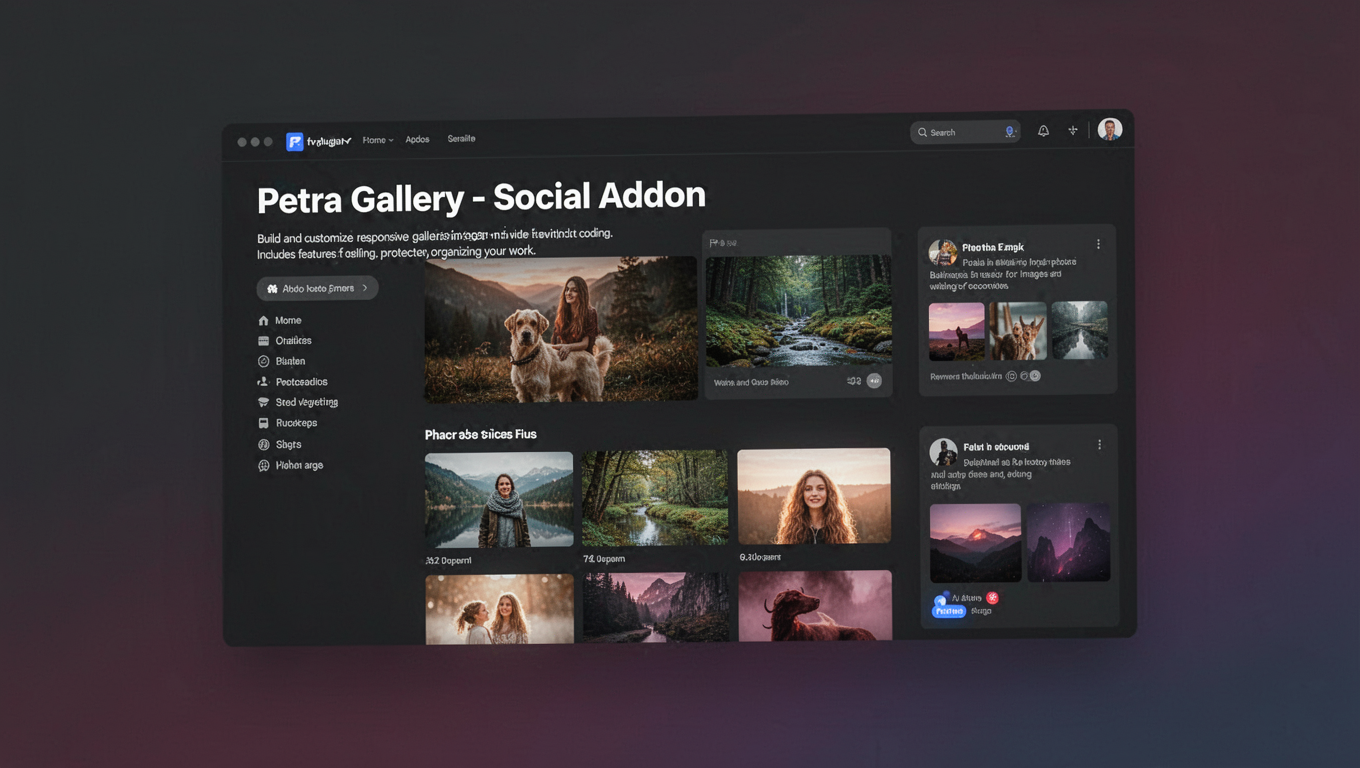Screen dimensions: 1360x768
Task: Open the three-dot menu on the top right post
Action: (x=1098, y=243)
